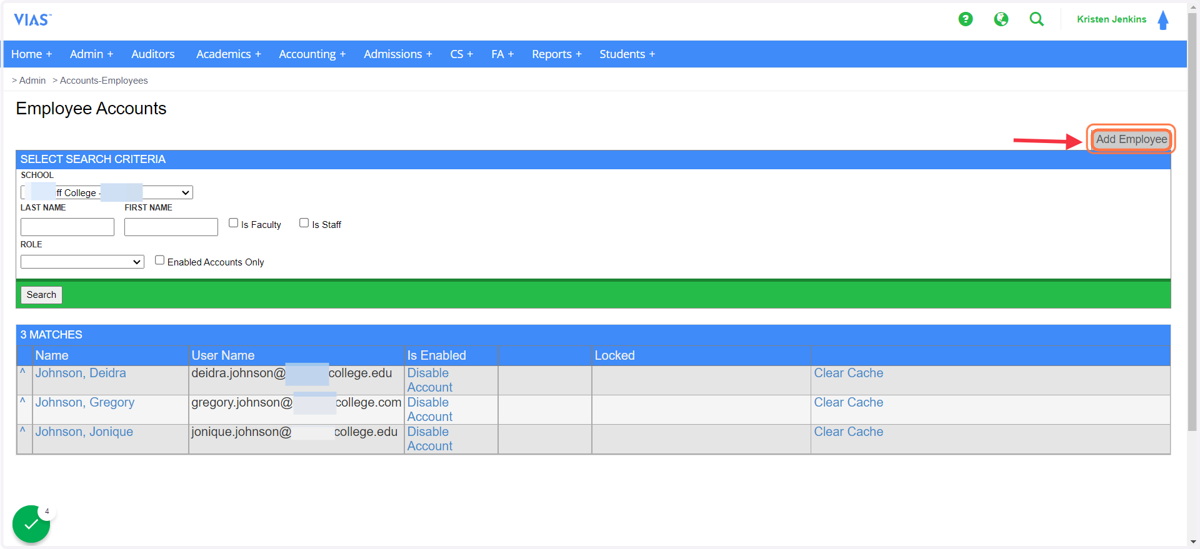Click the SELECT SEARCH CRITERIA heading

[x=93, y=159]
